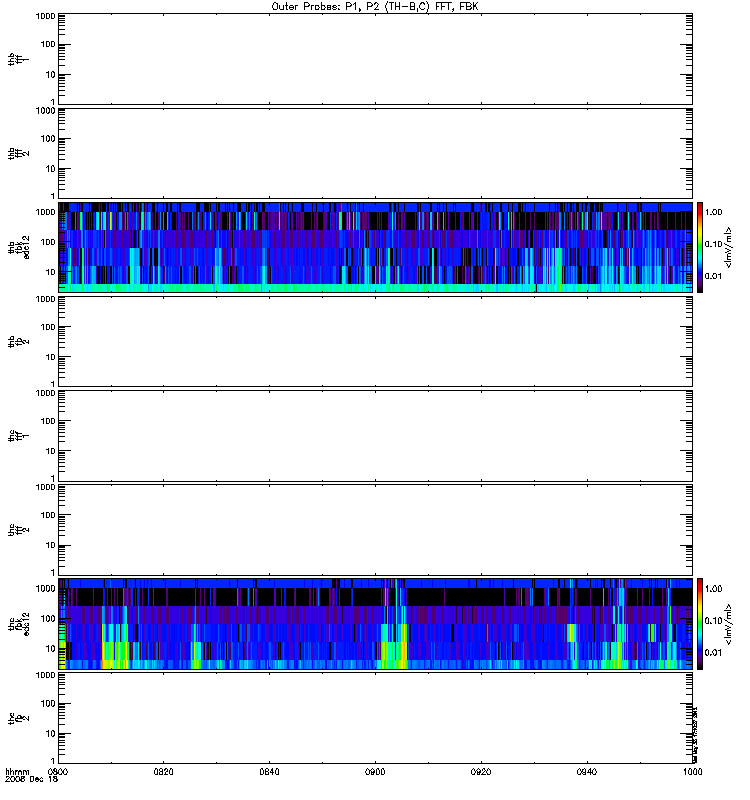Click the <|mV/m|> unit label beside thc colorbar

[729, 624]
